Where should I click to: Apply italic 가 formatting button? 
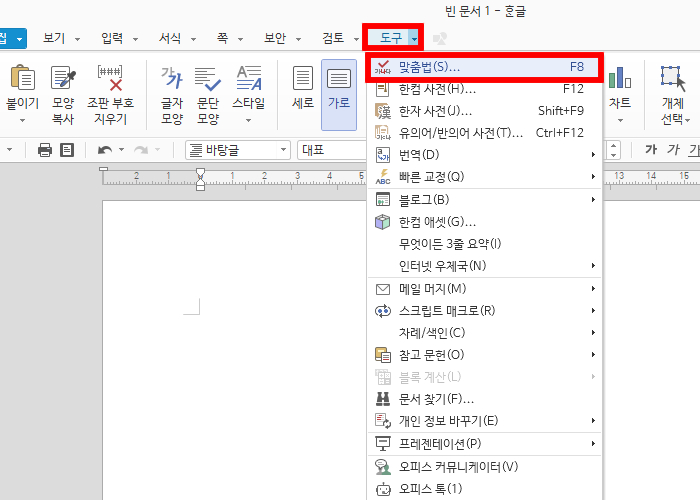(x=673, y=149)
